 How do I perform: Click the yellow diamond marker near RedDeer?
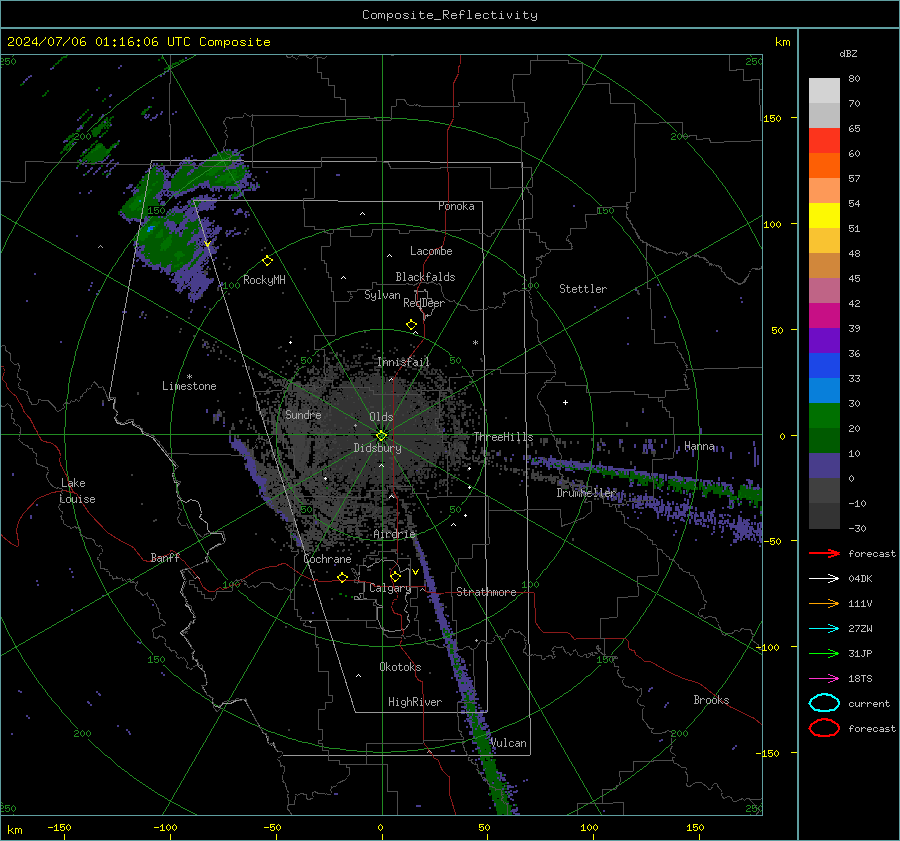[x=411, y=325]
